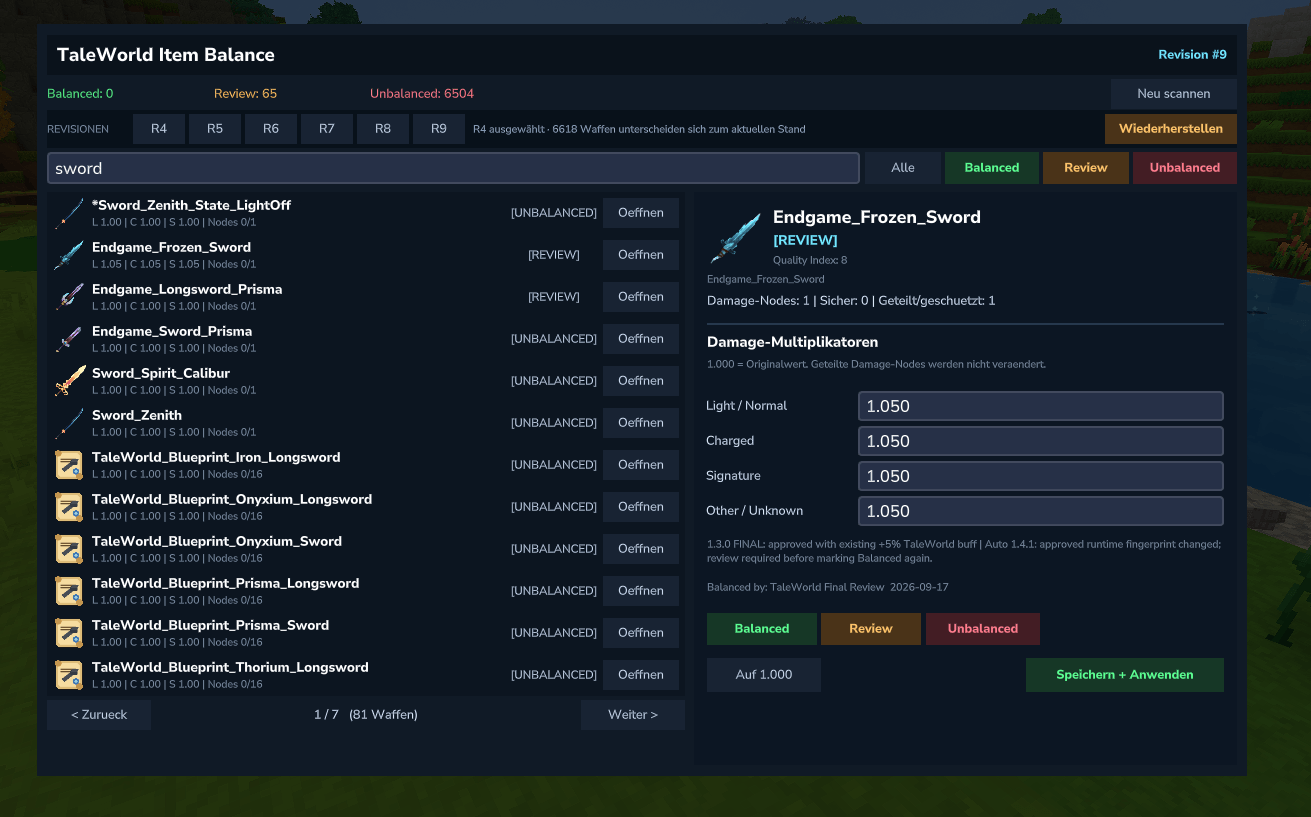The image size is (1311, 817).
Task: Click Endgame_Longsword_Prisma [REVIEW] status tag
Action: [554, 297]
